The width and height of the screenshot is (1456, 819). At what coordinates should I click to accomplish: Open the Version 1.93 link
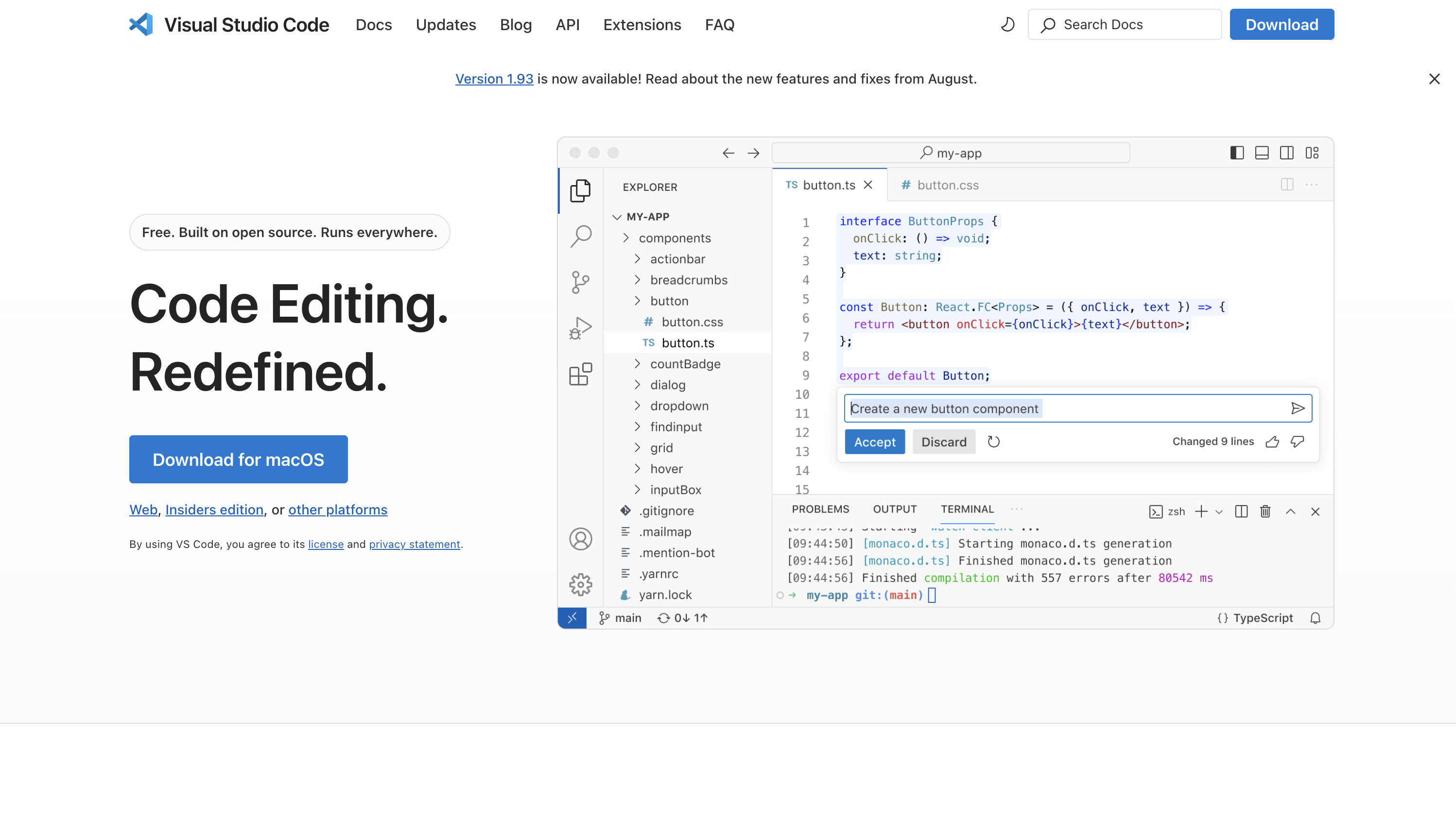(494, 79)
